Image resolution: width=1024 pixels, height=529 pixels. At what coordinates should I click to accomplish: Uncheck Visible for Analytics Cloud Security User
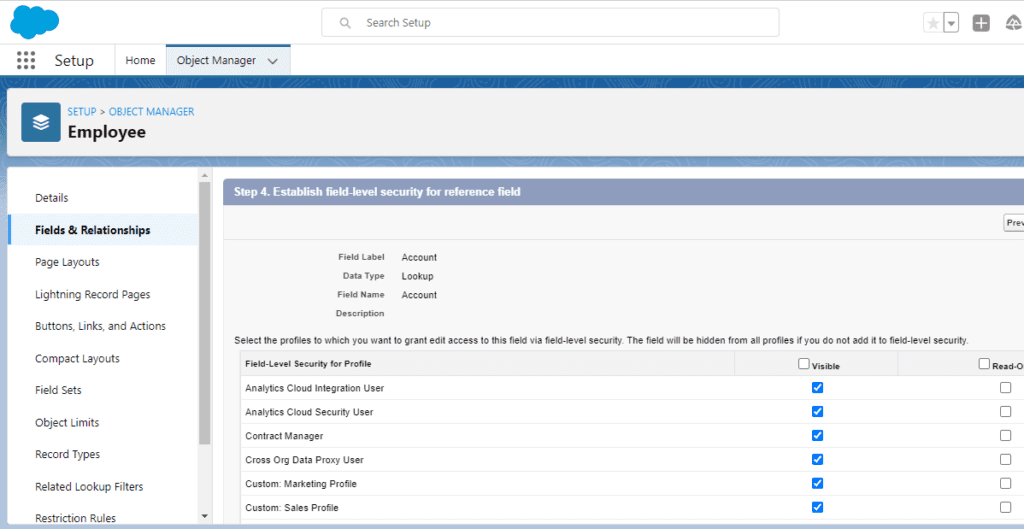tap(817, 412)
